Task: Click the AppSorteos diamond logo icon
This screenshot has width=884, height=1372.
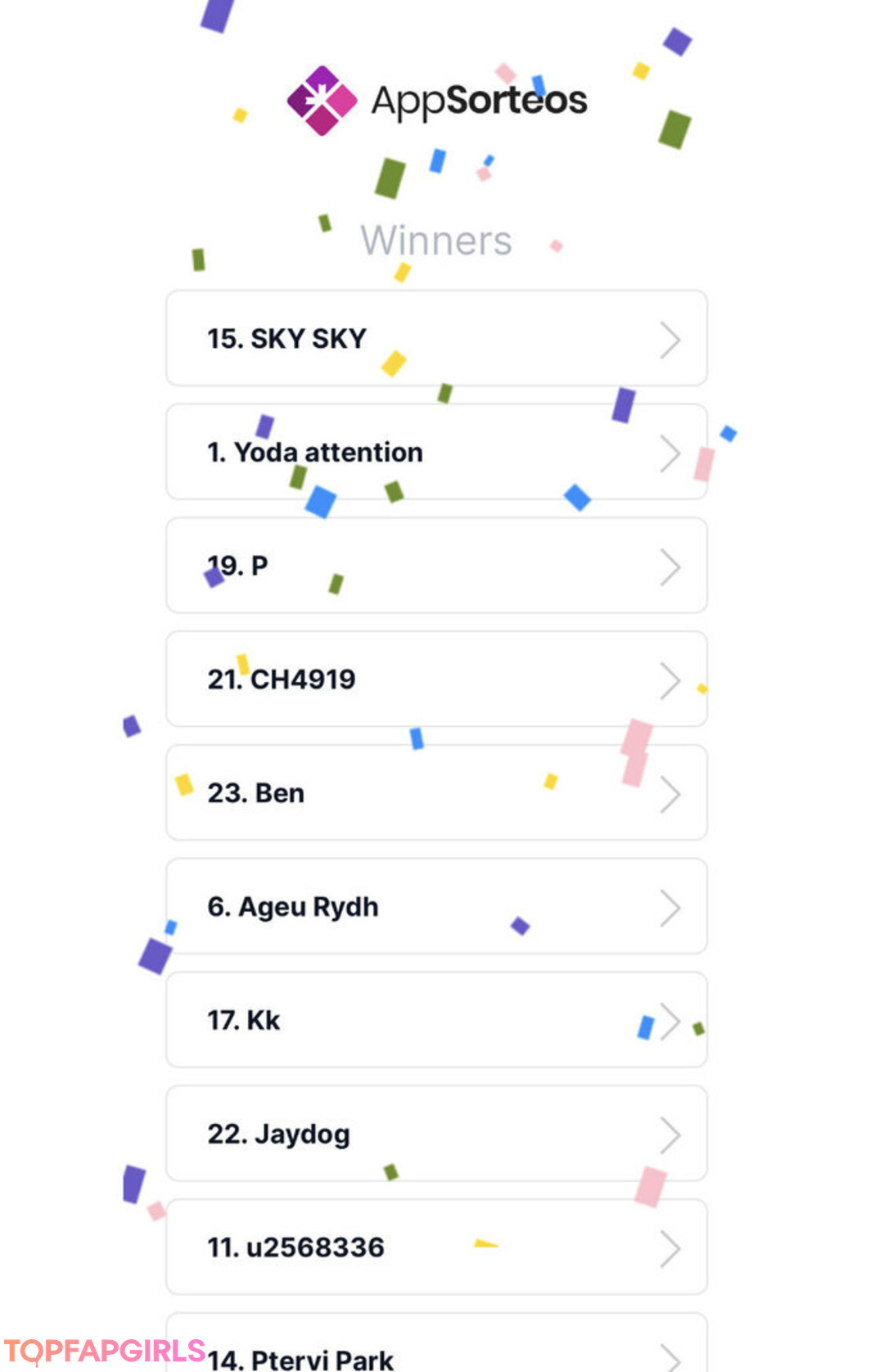Action: click(322, 101)
